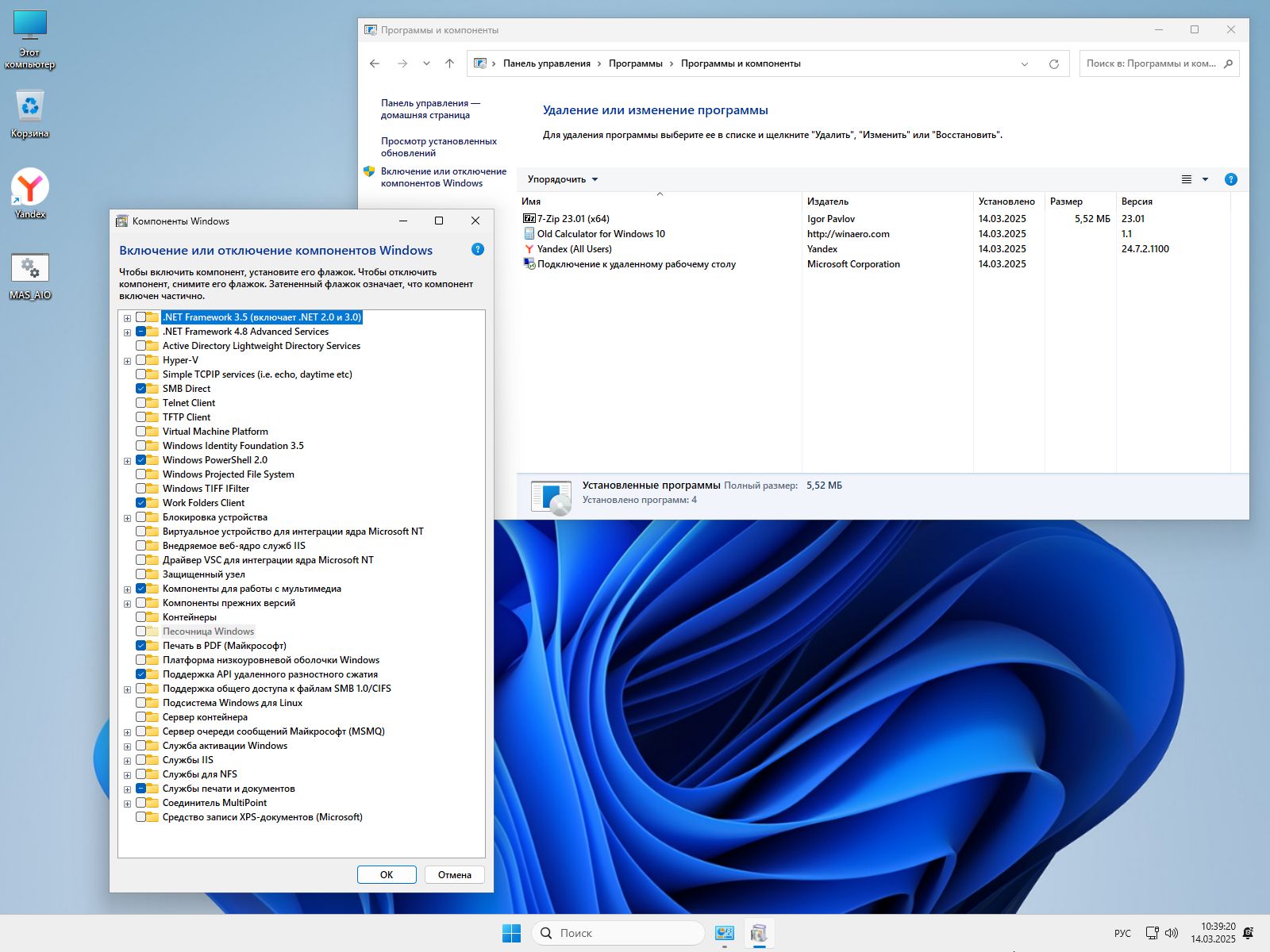Open the notifications icon in system tray
Screen dimensions: 1270x952
point(1249,933)
